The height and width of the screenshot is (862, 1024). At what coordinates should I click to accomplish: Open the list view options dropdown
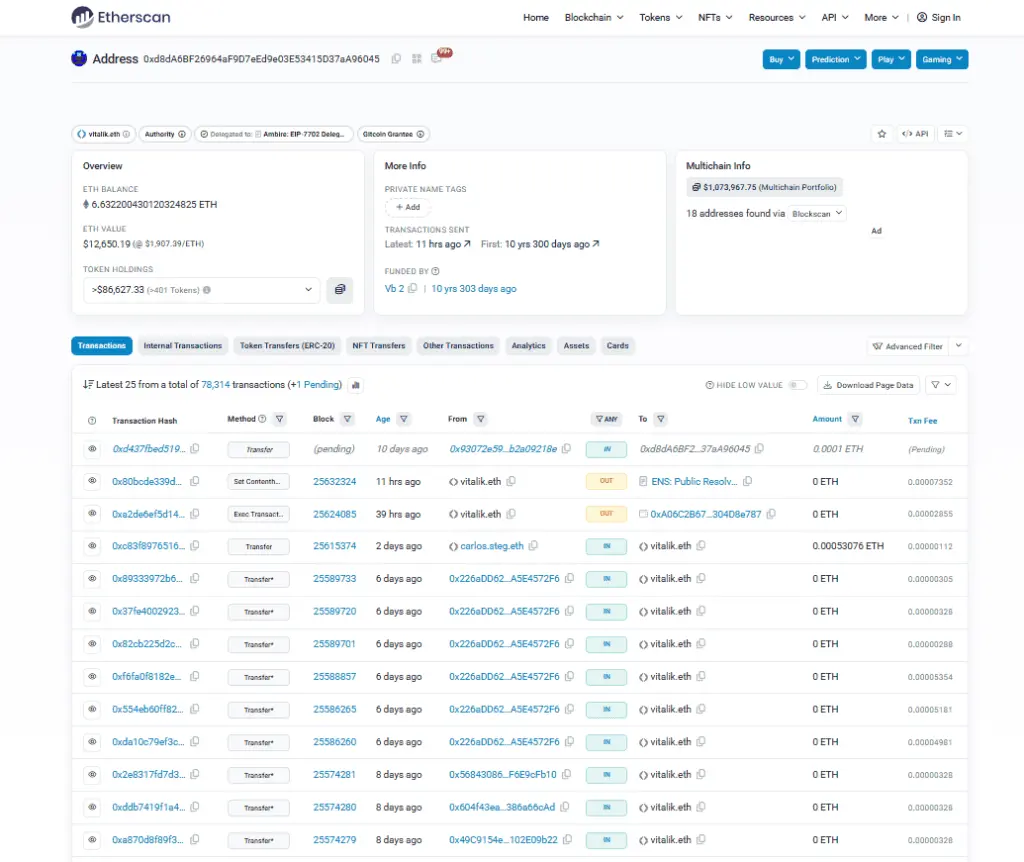click(x=953, y=134)
